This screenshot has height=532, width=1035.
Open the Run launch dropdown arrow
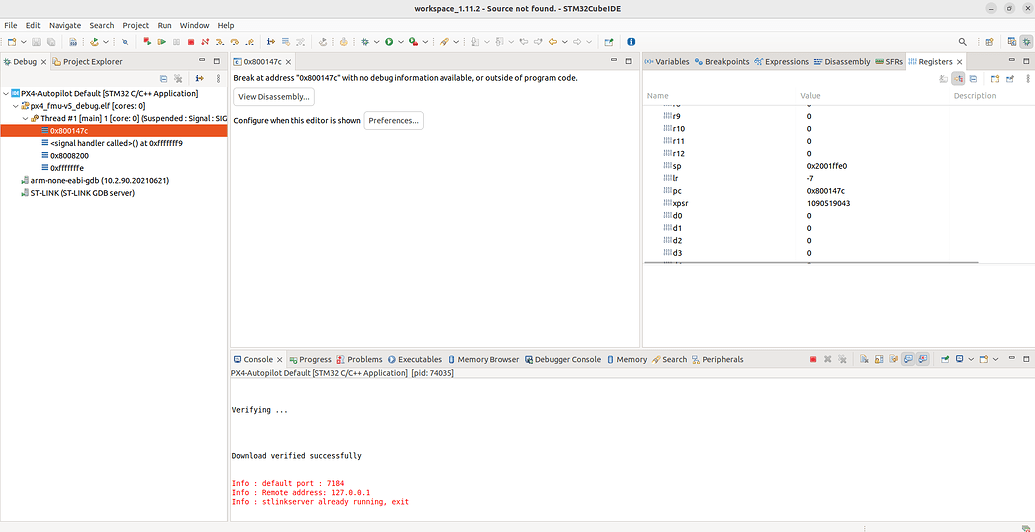point(401,42)
